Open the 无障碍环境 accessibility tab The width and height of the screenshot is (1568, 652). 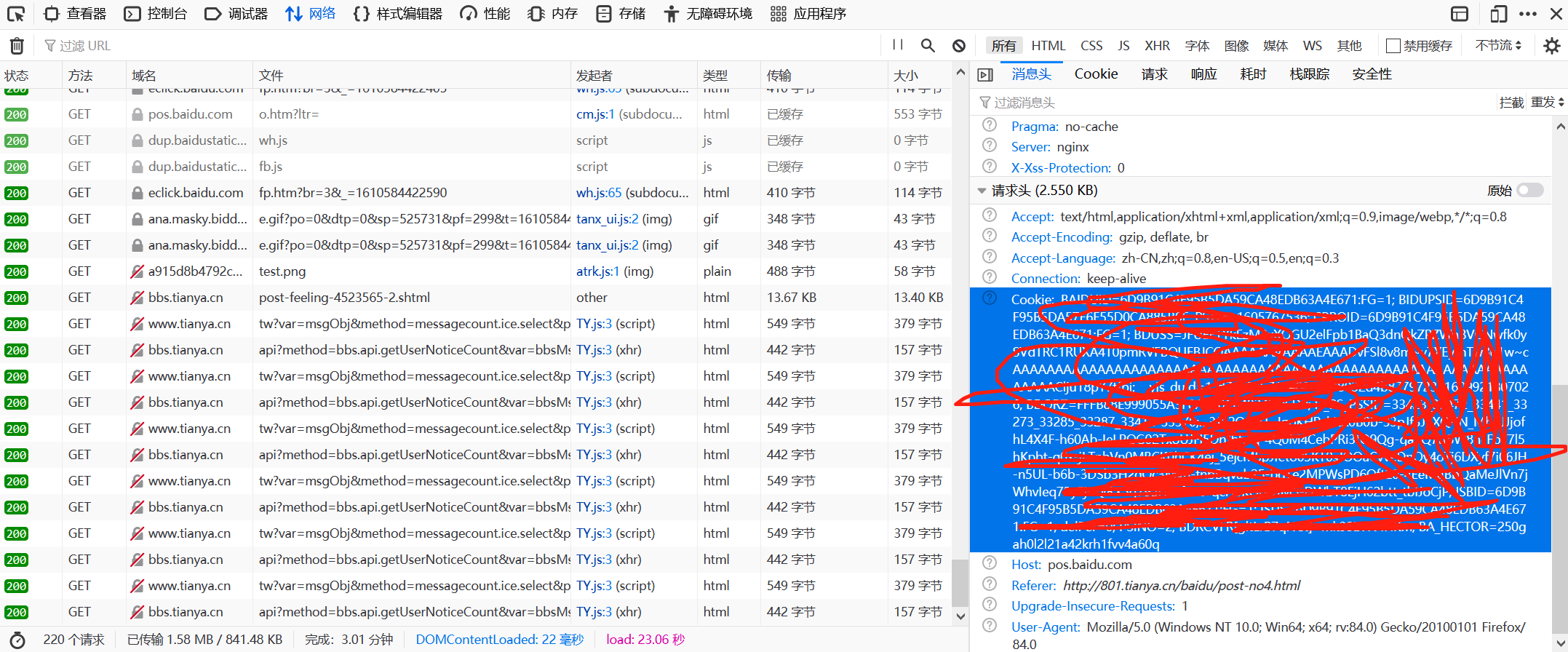708,14
